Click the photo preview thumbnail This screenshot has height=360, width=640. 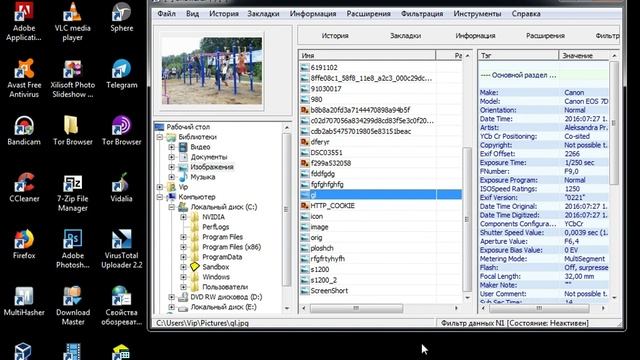tap(212, 71)
